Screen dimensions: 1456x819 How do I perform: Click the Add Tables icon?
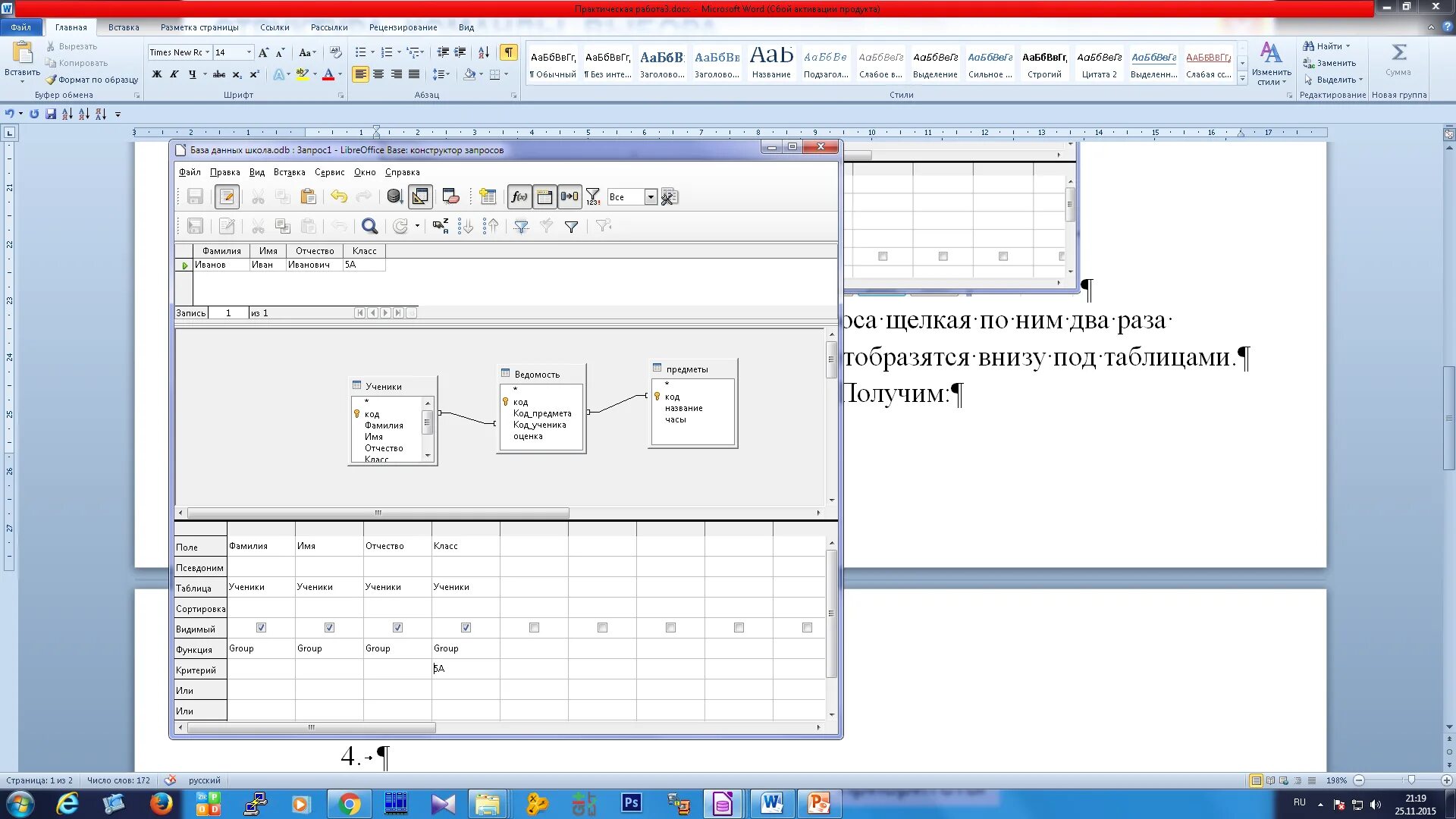pyautogui.click(x=488, y=197)
